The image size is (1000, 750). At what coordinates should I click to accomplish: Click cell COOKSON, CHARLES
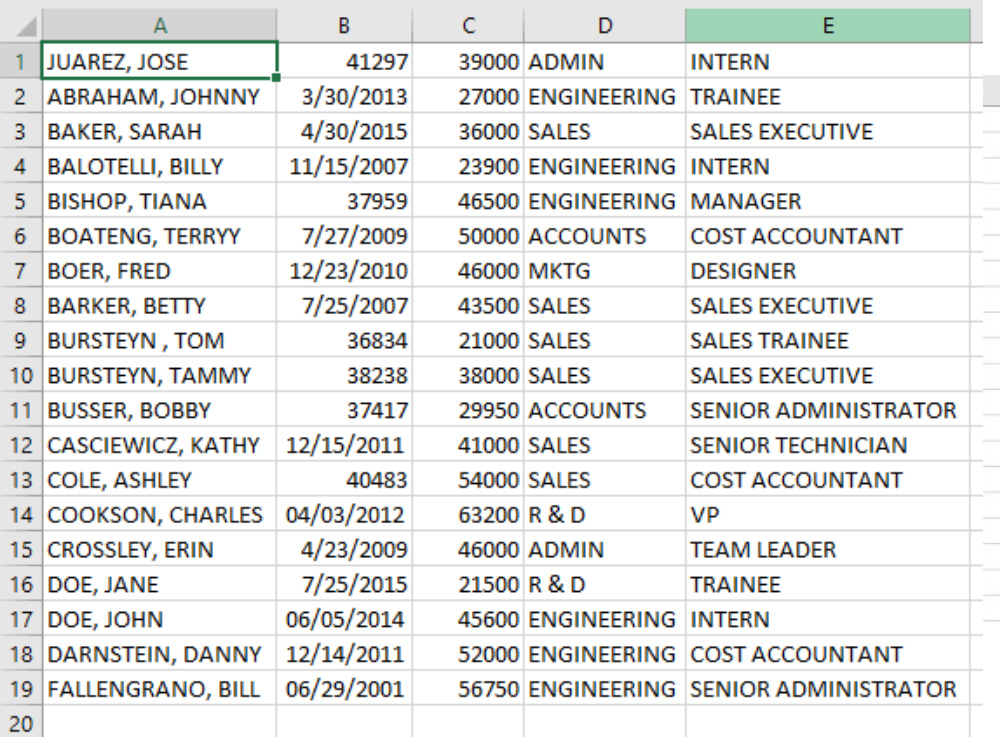[159, 515]
